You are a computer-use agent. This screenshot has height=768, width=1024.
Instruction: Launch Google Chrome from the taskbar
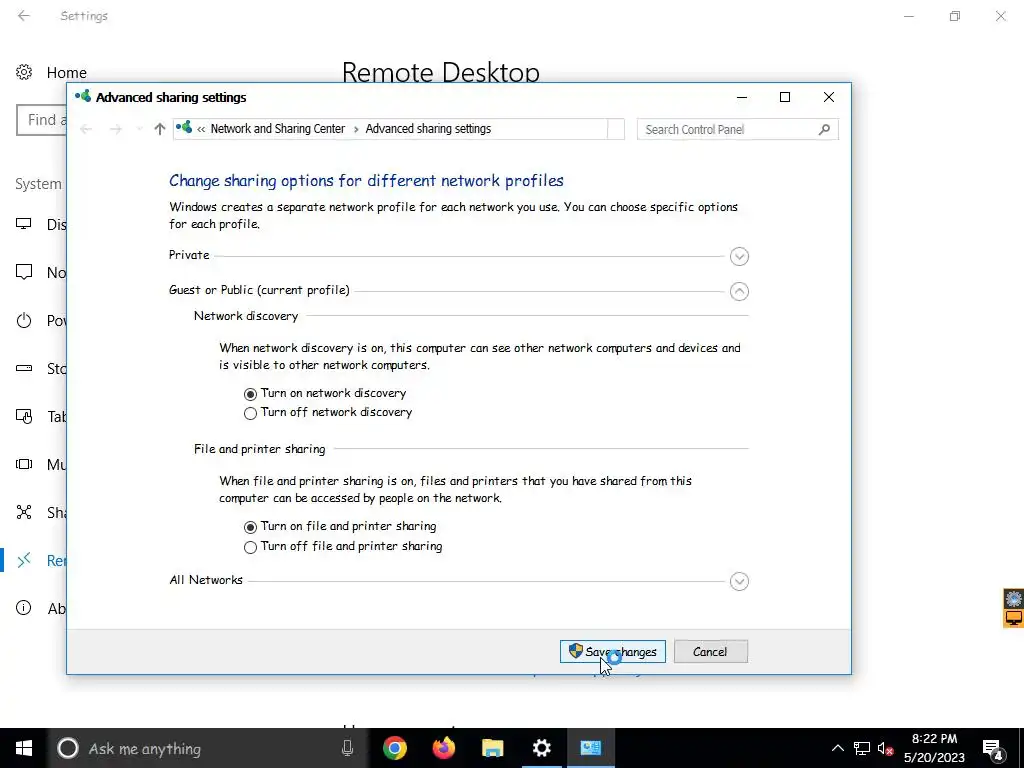pyautogui.click(x=395, y=748)
